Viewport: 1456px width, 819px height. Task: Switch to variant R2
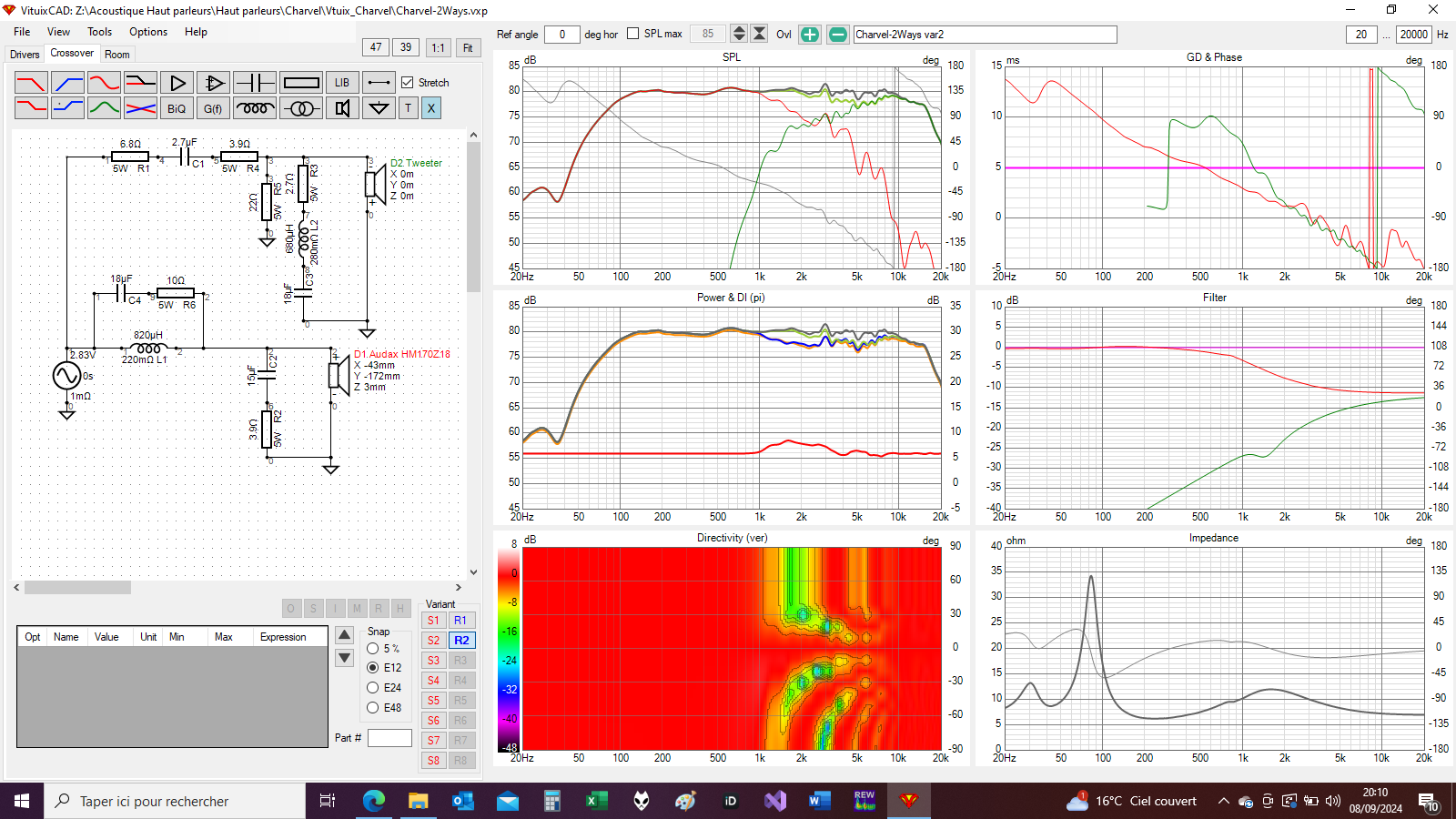coord(461,641)
